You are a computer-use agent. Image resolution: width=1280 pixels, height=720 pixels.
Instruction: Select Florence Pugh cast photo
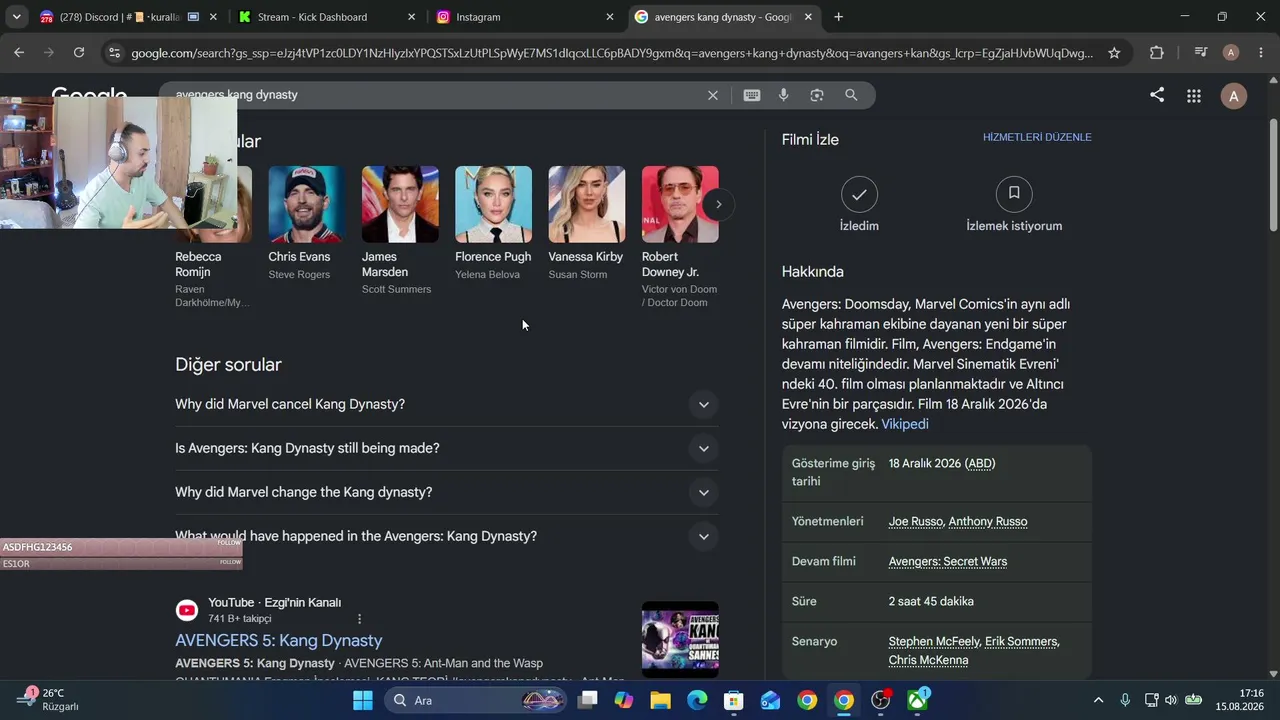pos(494,204)
